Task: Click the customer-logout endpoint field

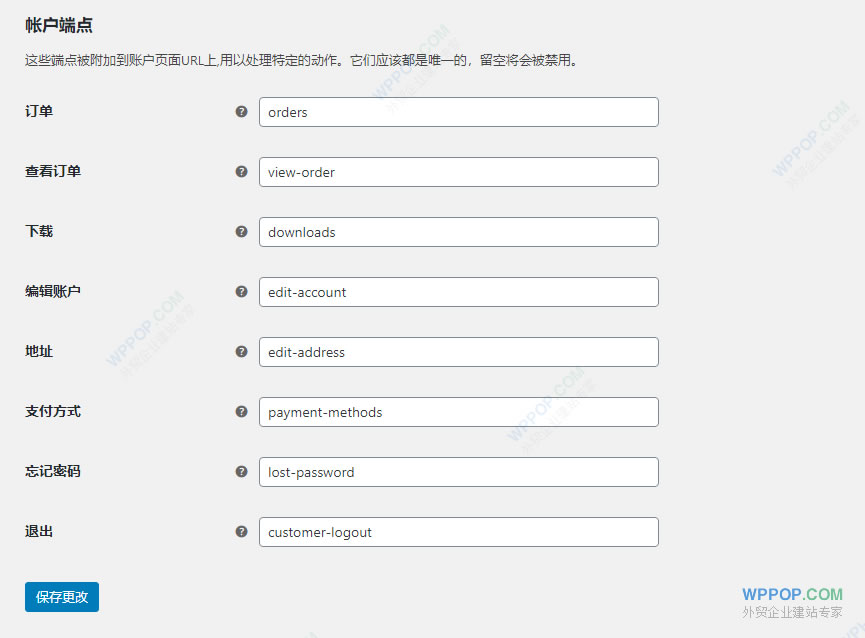Action: [458, 532]
